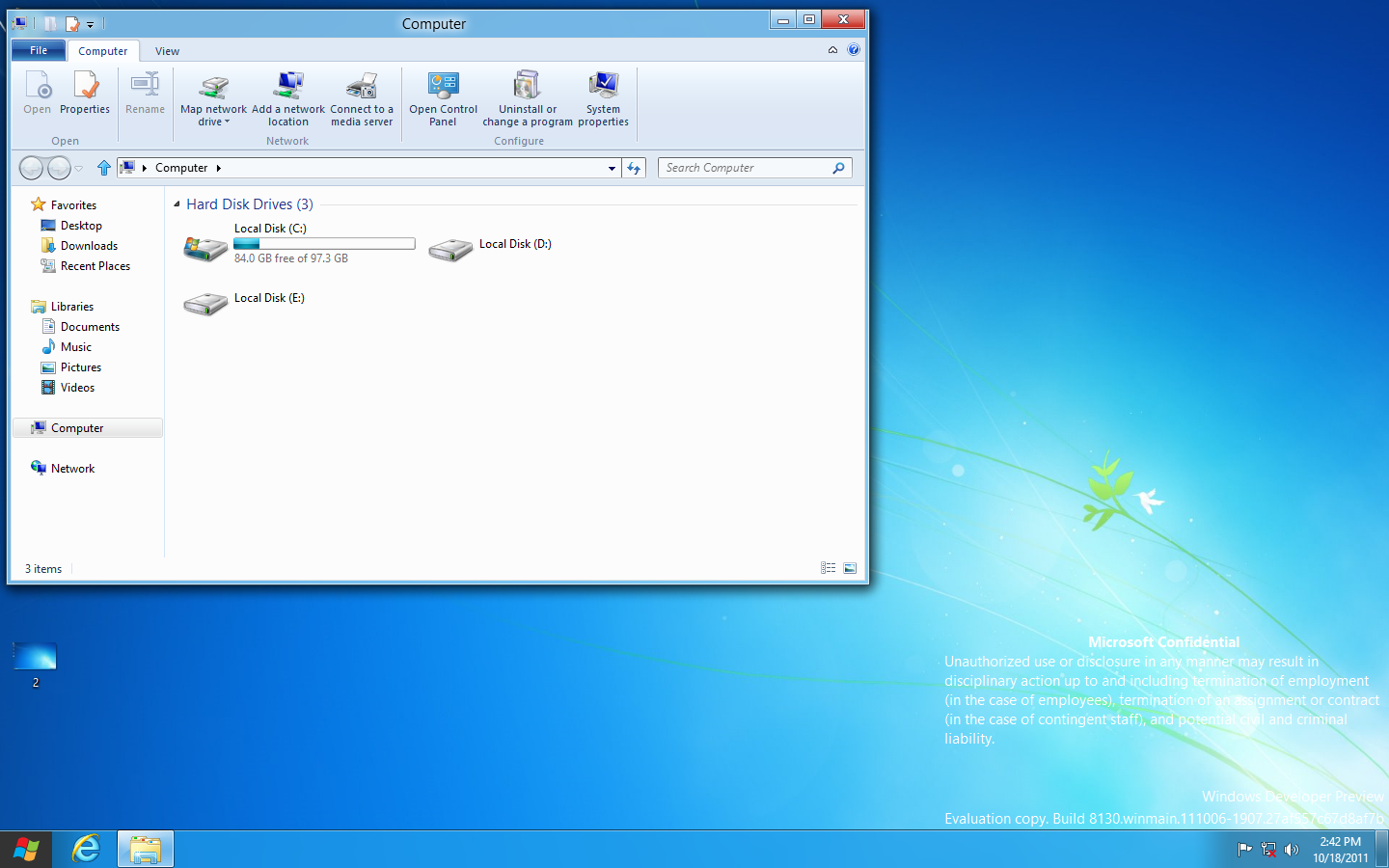1389x868 pixels.
Task: Minimize the ribbon with the chevron
Action: coord(832,50)
